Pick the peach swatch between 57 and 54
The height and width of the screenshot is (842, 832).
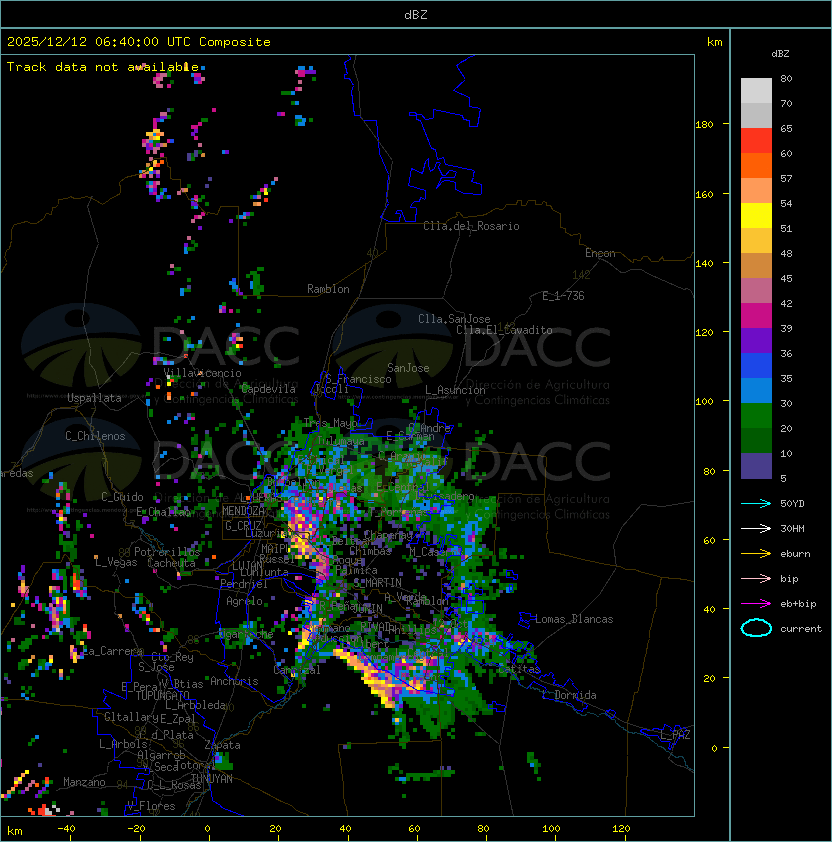(x=756, y=191)
